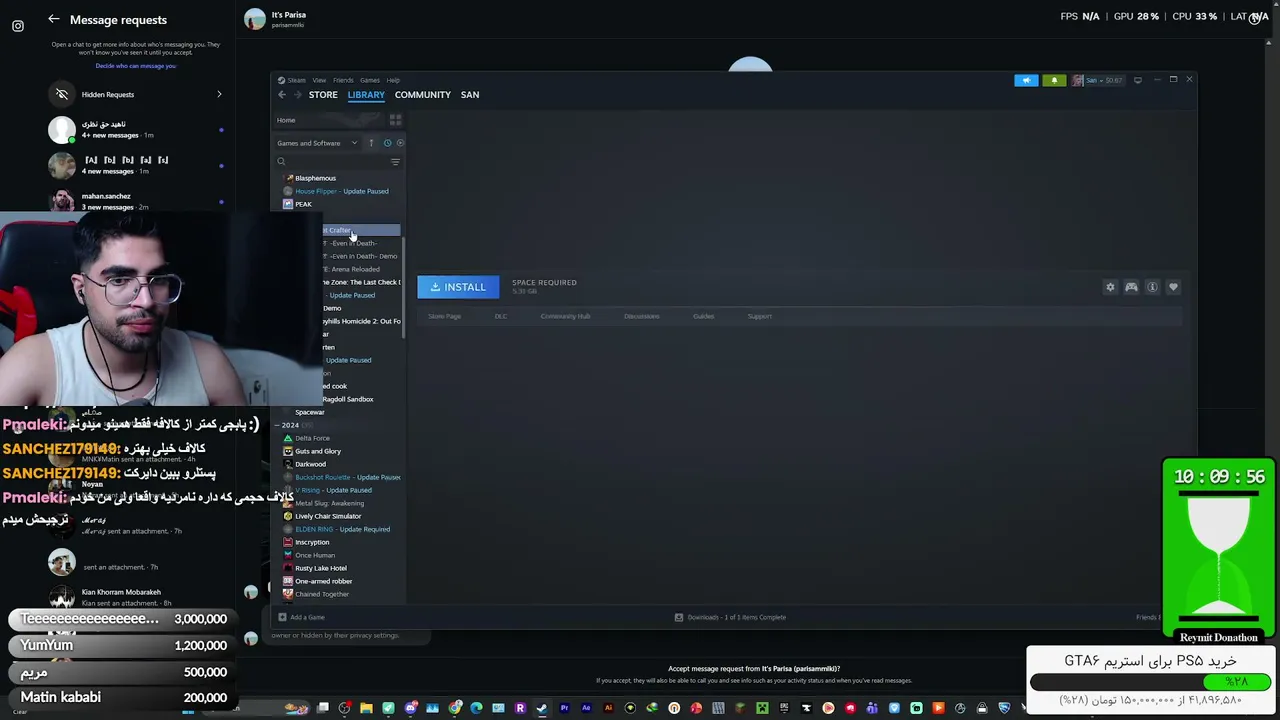Switch Steam library to grid collections view
1280x720 pixels.
(x=395, y=120)
